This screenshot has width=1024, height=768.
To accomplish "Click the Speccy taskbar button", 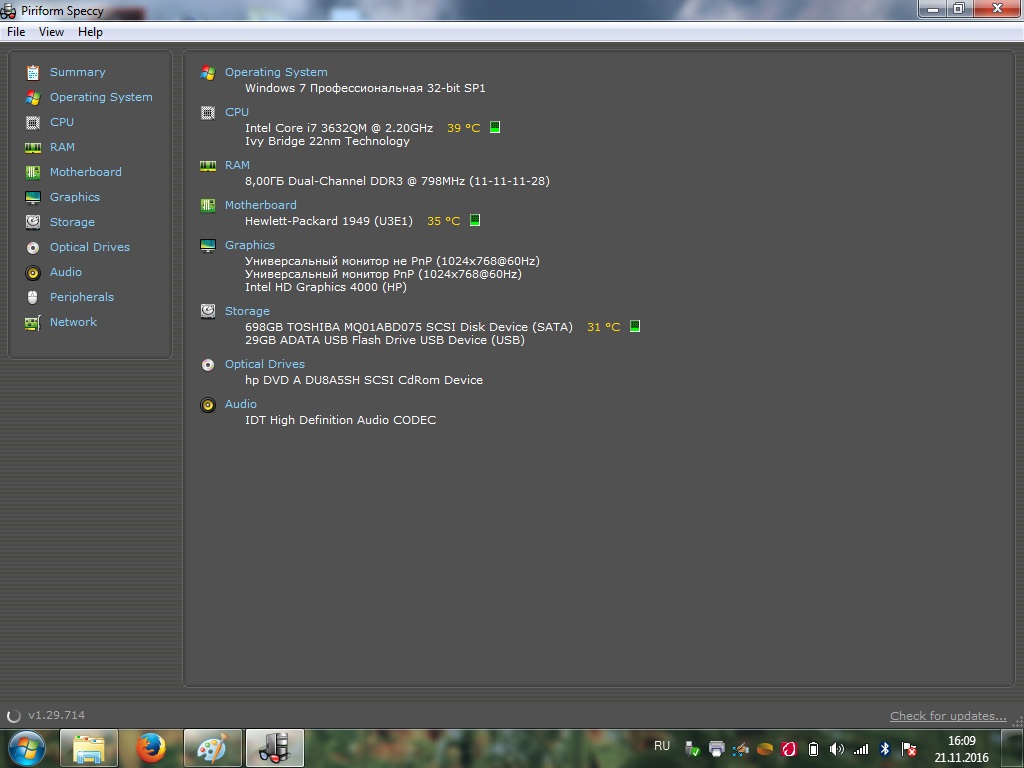I will (x=274, y=748).
